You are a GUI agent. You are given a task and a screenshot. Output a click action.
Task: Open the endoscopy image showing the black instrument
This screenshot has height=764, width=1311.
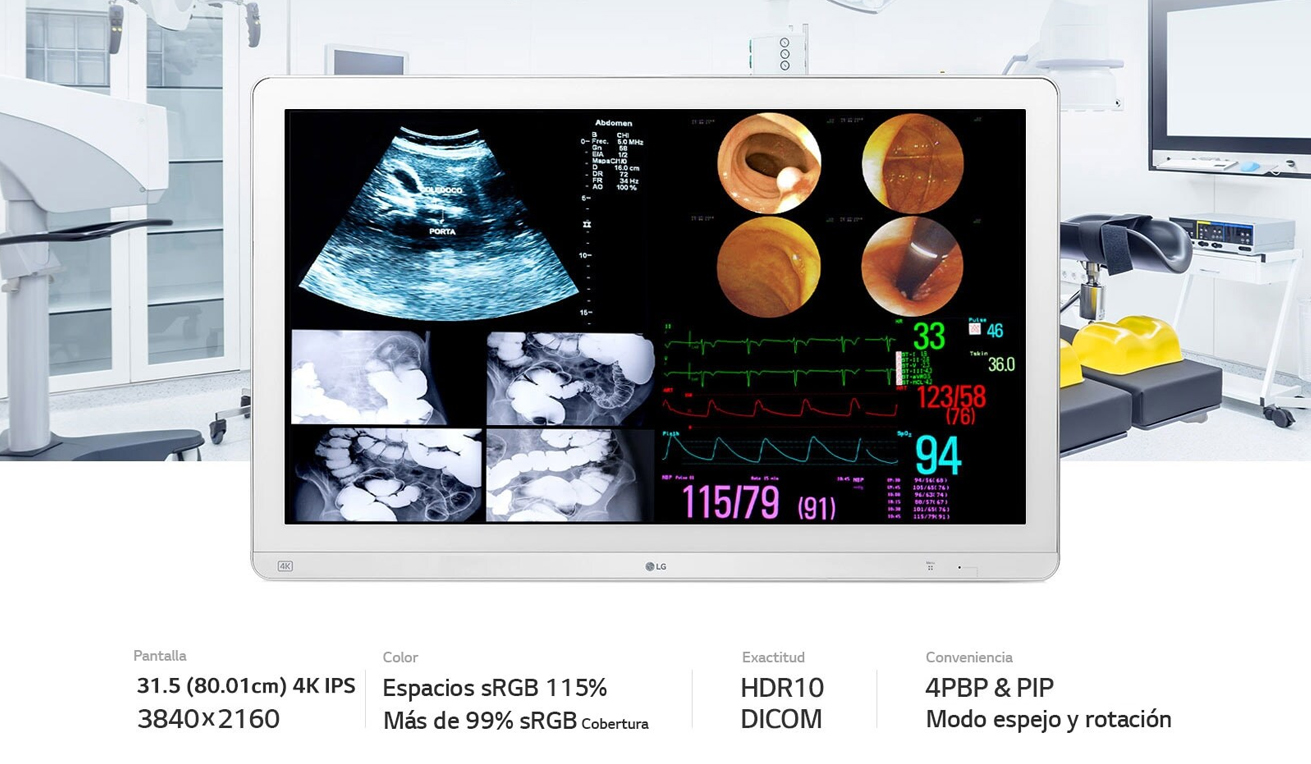(912, 267)
